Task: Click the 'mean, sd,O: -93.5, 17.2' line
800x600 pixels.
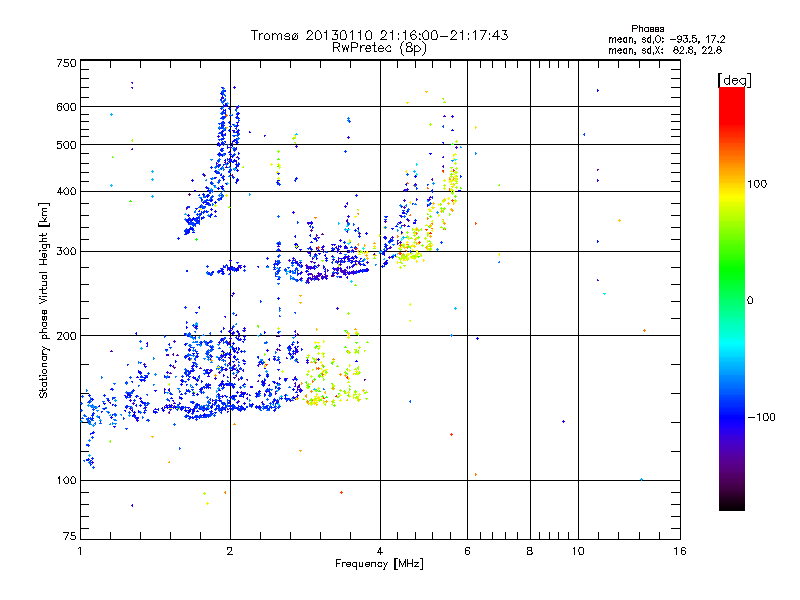Action: 666,39
